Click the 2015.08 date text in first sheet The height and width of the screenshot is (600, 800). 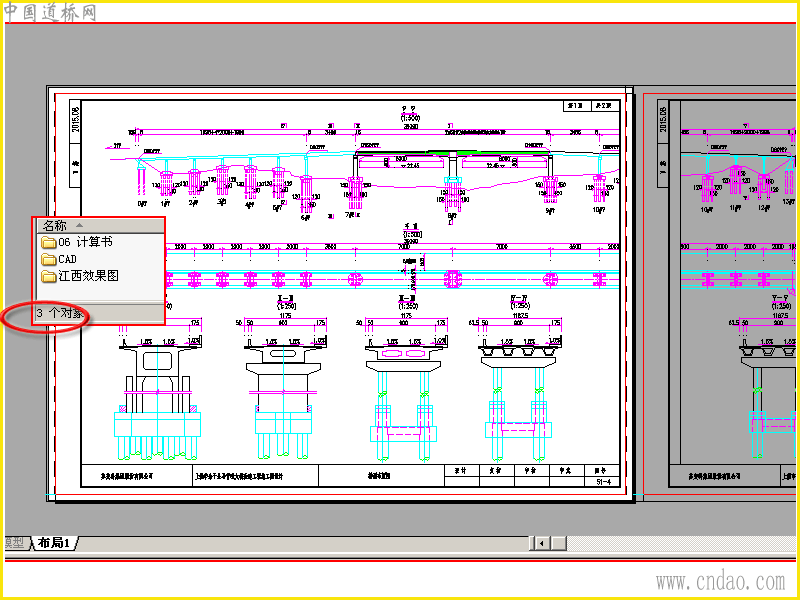76,119
